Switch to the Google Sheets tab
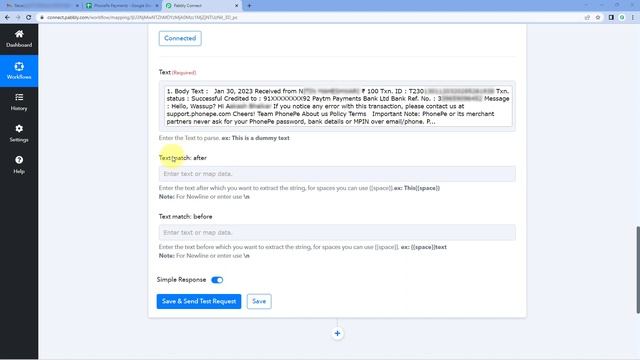Screen dimensions: 640x360 coord(122,6)
